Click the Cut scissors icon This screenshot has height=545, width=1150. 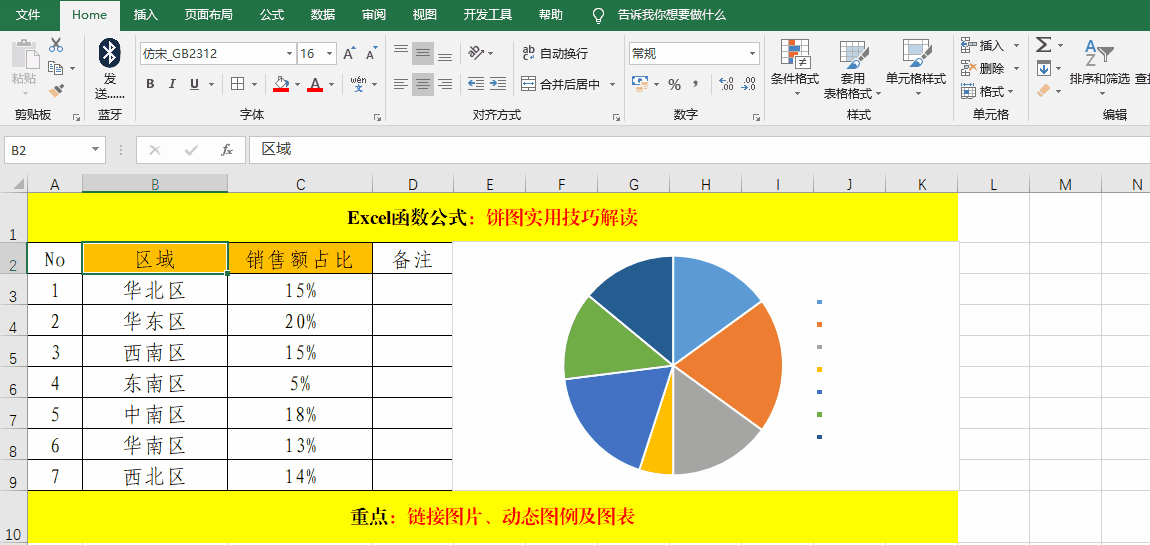56,45
